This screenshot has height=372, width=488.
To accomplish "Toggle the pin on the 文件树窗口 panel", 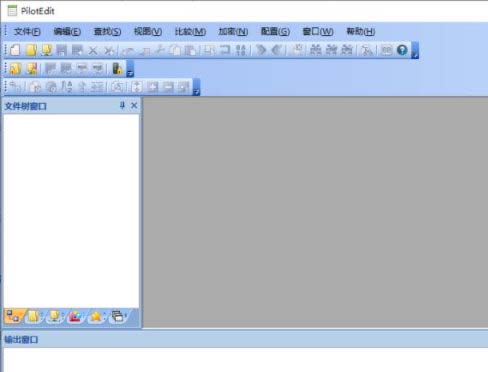I will tap(122, 106).
